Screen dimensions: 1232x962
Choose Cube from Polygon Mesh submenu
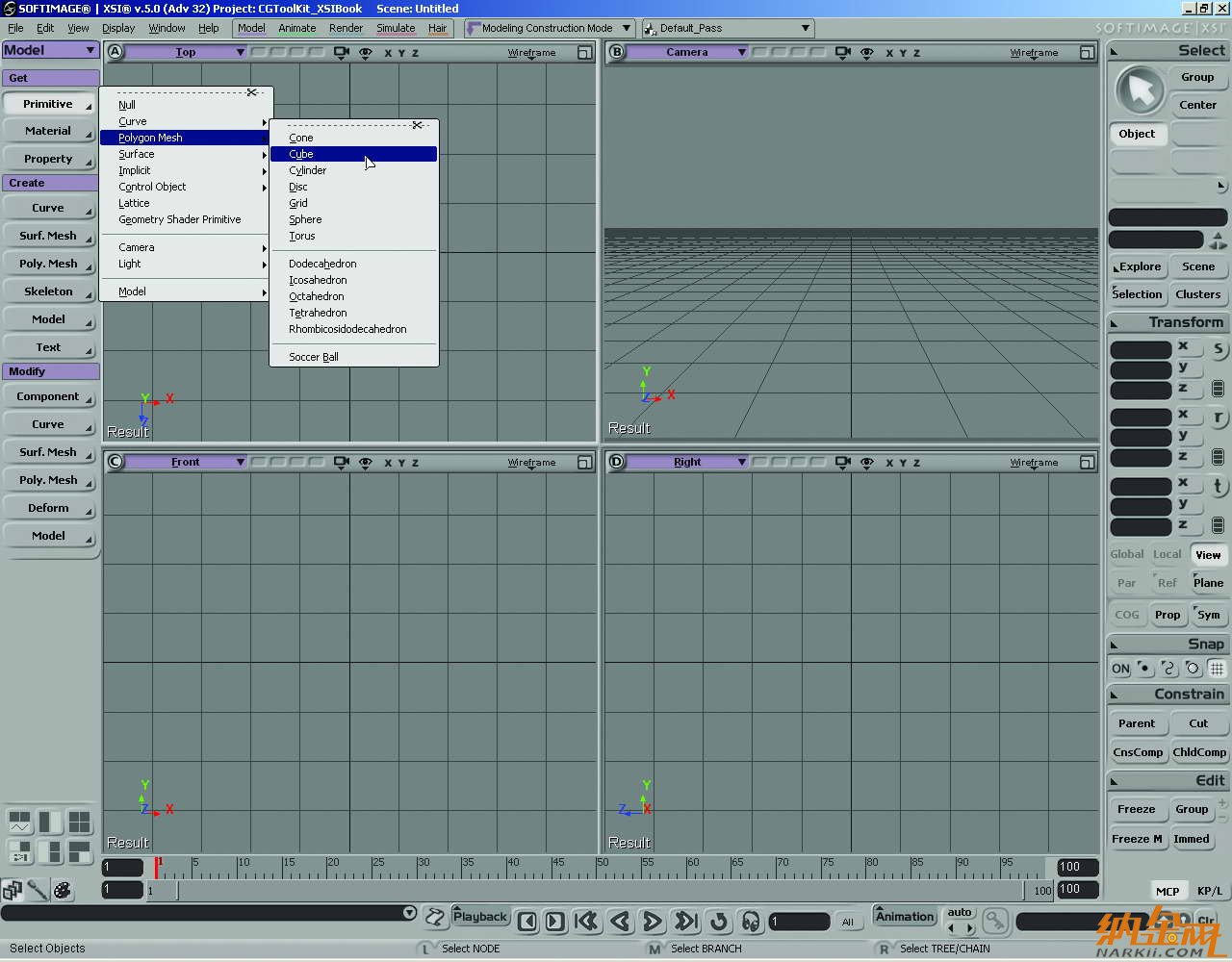tap(353, 154)
